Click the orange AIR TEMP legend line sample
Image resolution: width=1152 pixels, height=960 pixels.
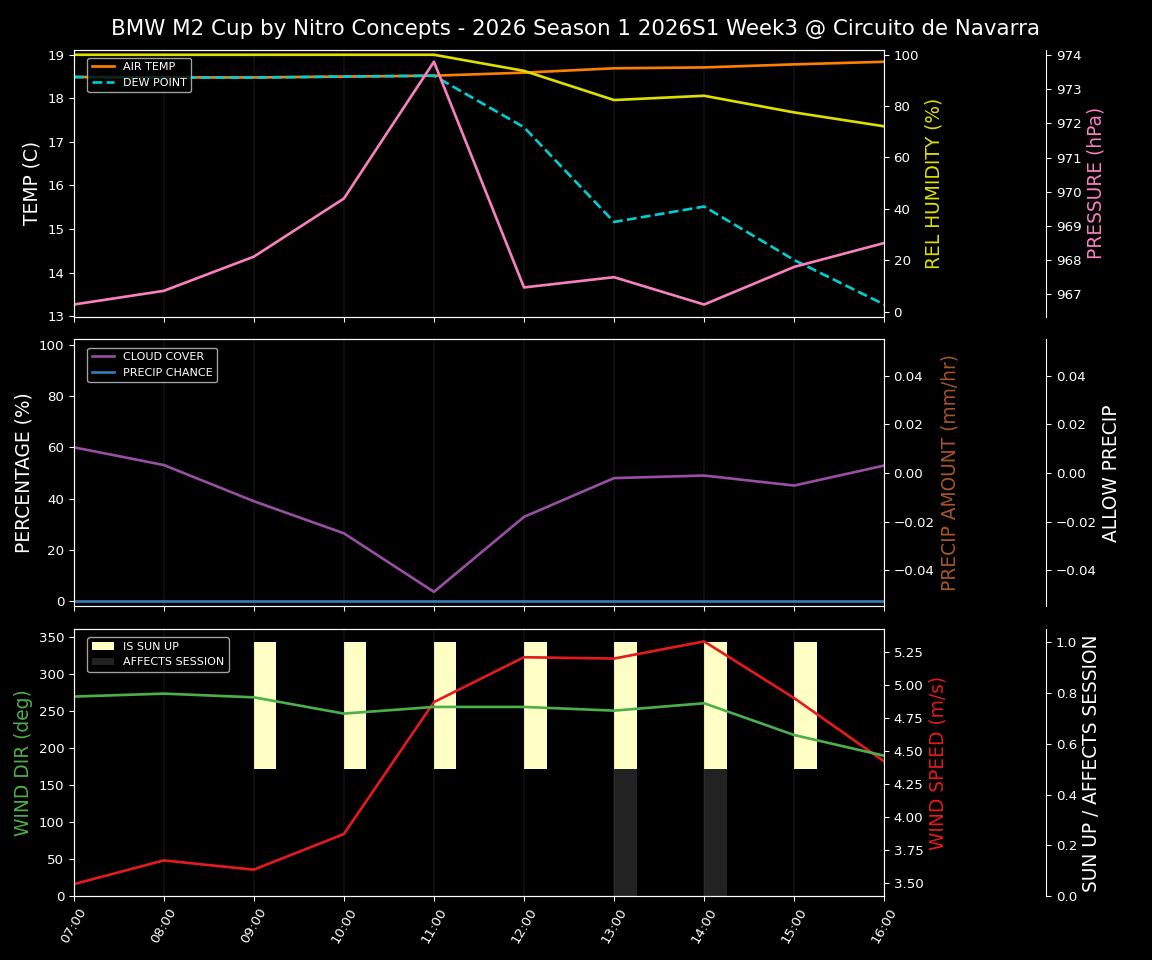(103, 66)
